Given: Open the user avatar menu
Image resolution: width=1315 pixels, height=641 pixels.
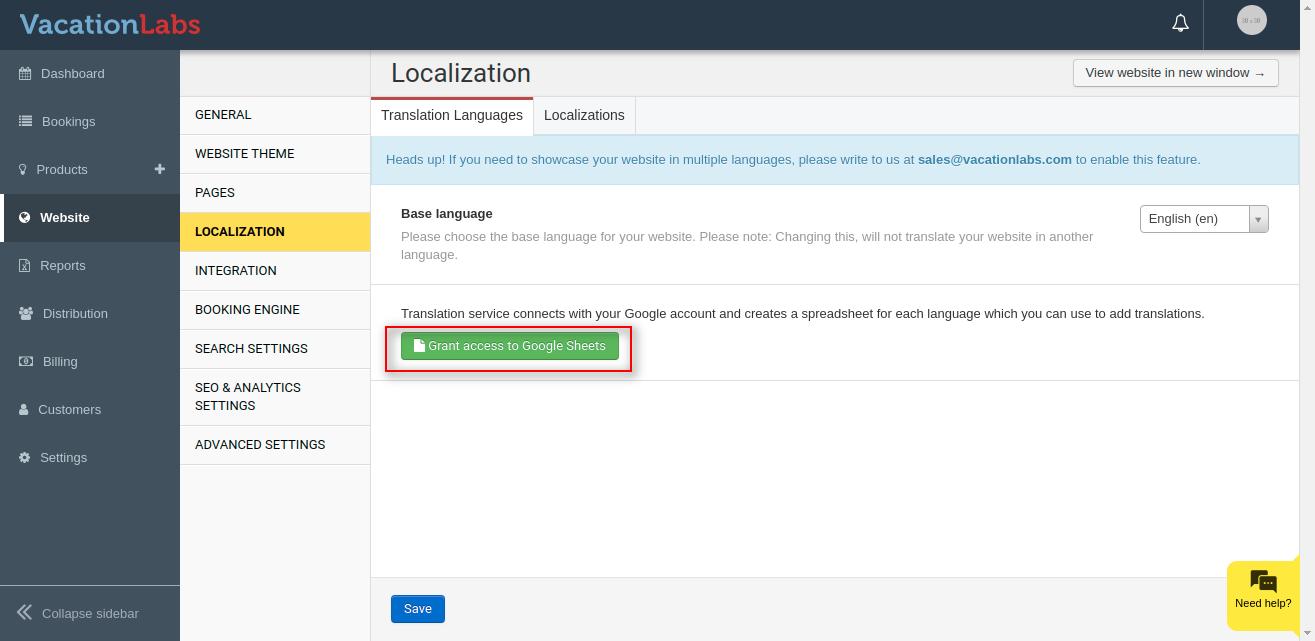Looking at the screenshot, I should pos(1251,21).
